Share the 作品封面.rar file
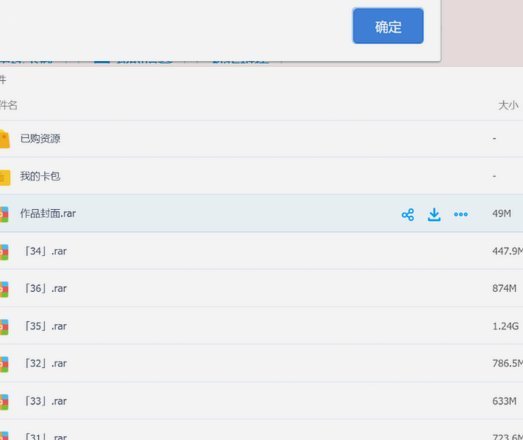The height and width of the screenshot is (440, 523). click(408, 214)
